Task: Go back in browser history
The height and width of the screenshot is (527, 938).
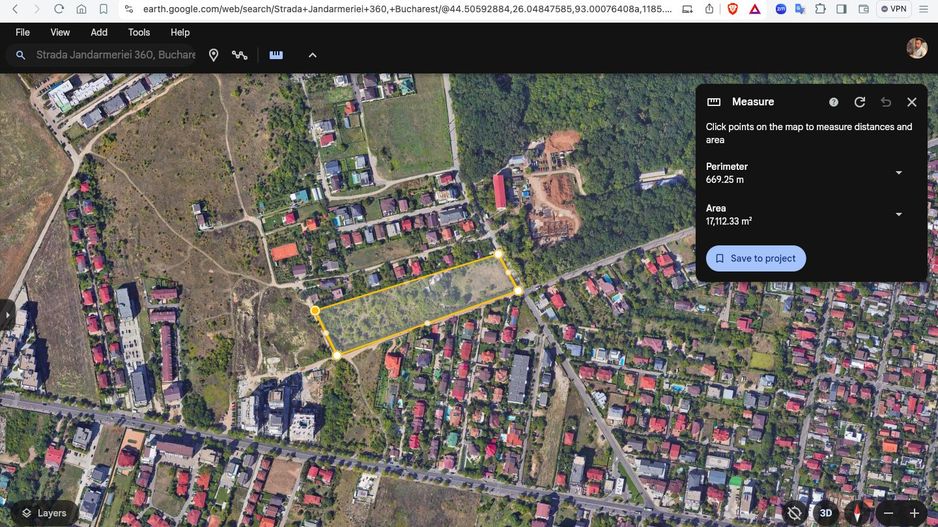Action: 15,9
